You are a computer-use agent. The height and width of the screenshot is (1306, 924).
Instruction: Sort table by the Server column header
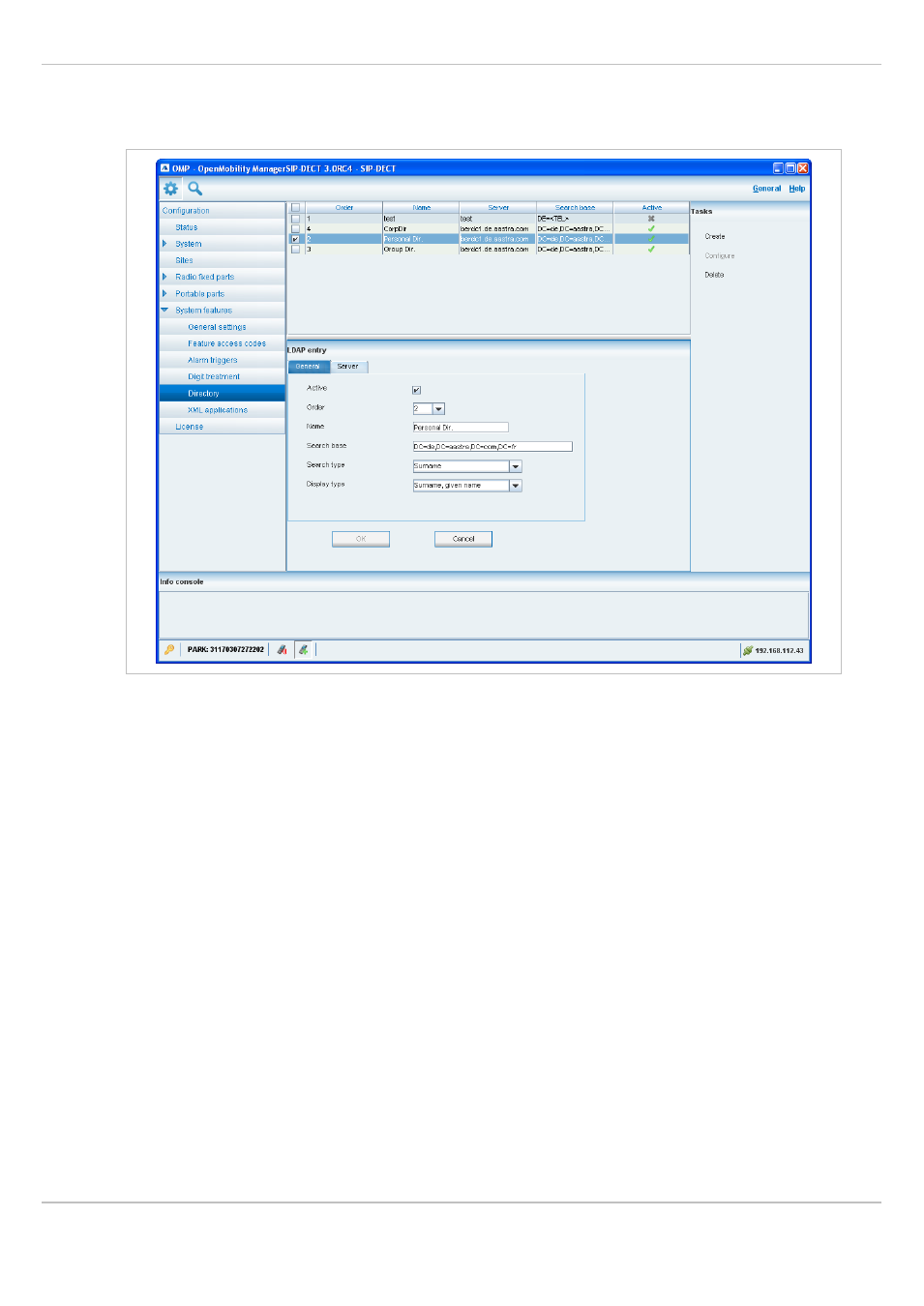[498, 207]
